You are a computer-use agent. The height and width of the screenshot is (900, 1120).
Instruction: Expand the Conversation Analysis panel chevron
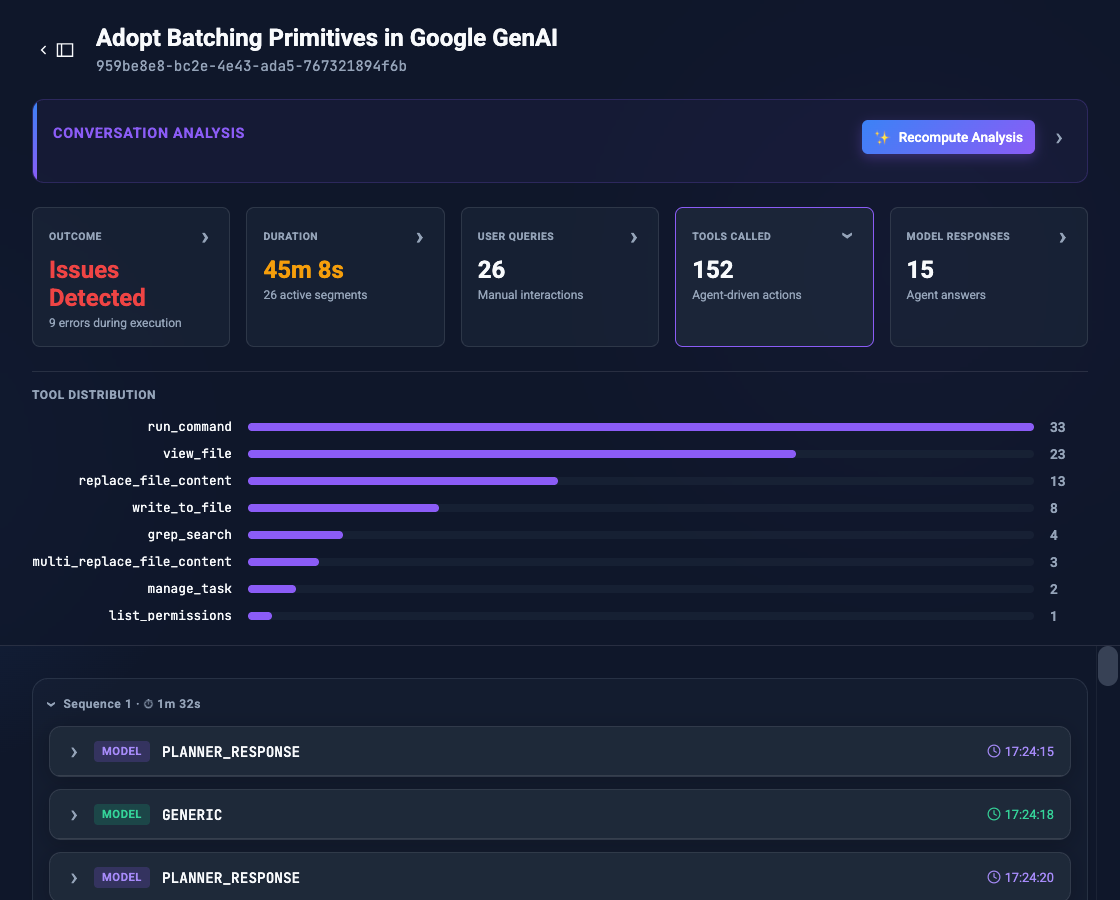(x=1059, y=139)
